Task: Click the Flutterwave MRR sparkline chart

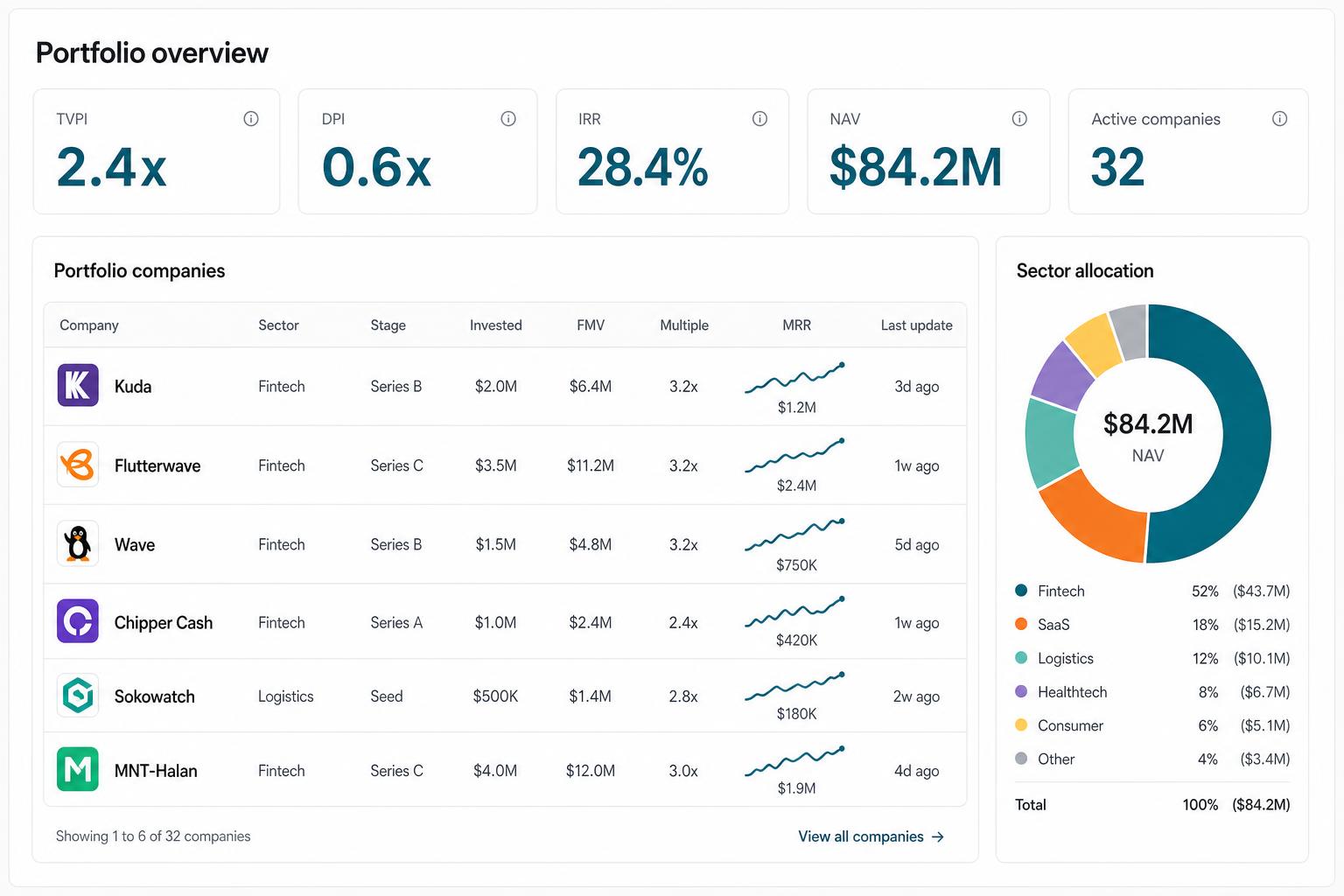Action: coord(794,456)
